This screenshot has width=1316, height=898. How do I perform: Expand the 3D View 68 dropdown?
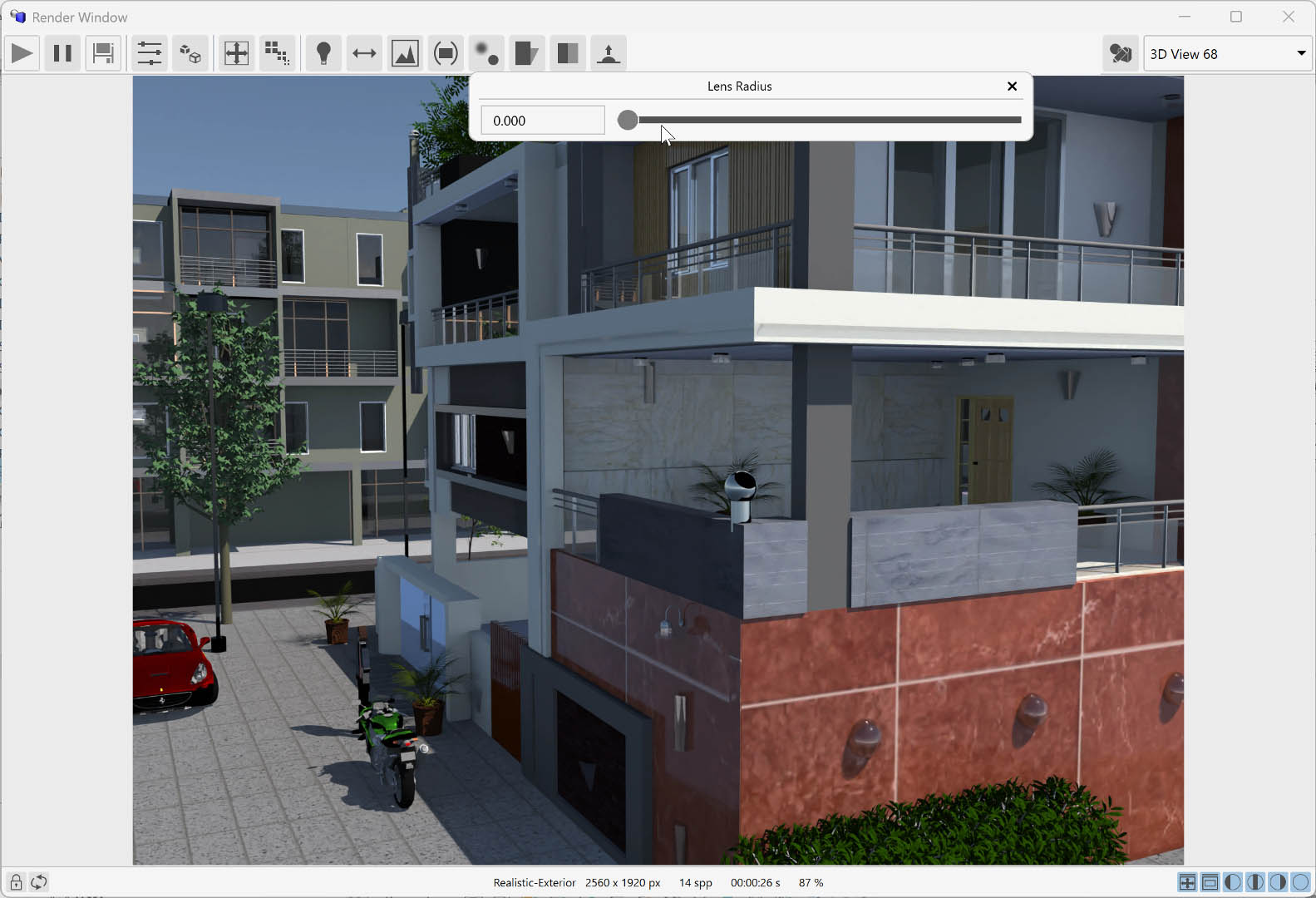pos(1300,54)
